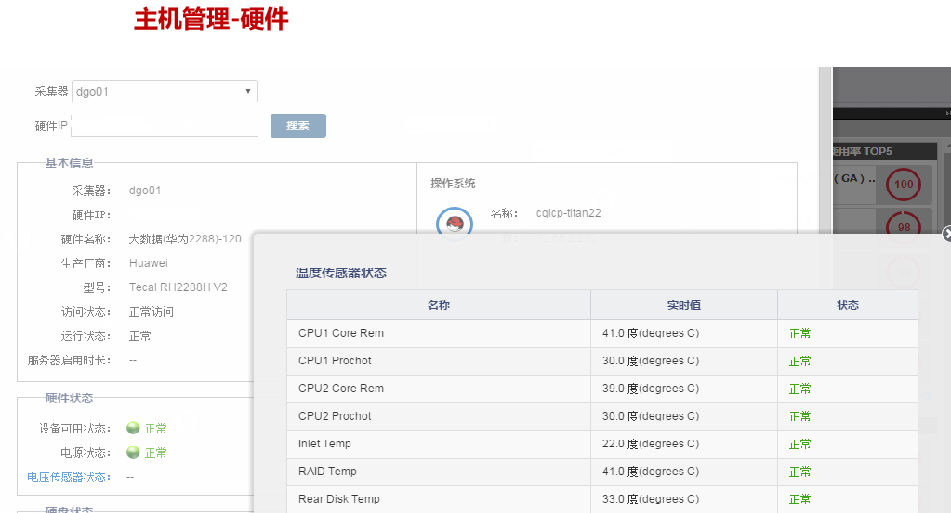
Task: Click the 名称 column header
Action: [438, 305]
